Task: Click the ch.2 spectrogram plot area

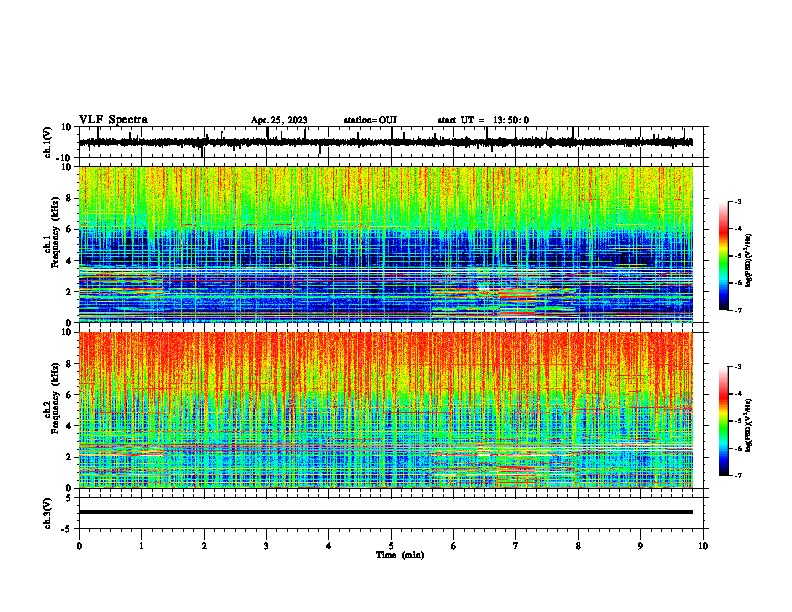Action: pos(386,410)
